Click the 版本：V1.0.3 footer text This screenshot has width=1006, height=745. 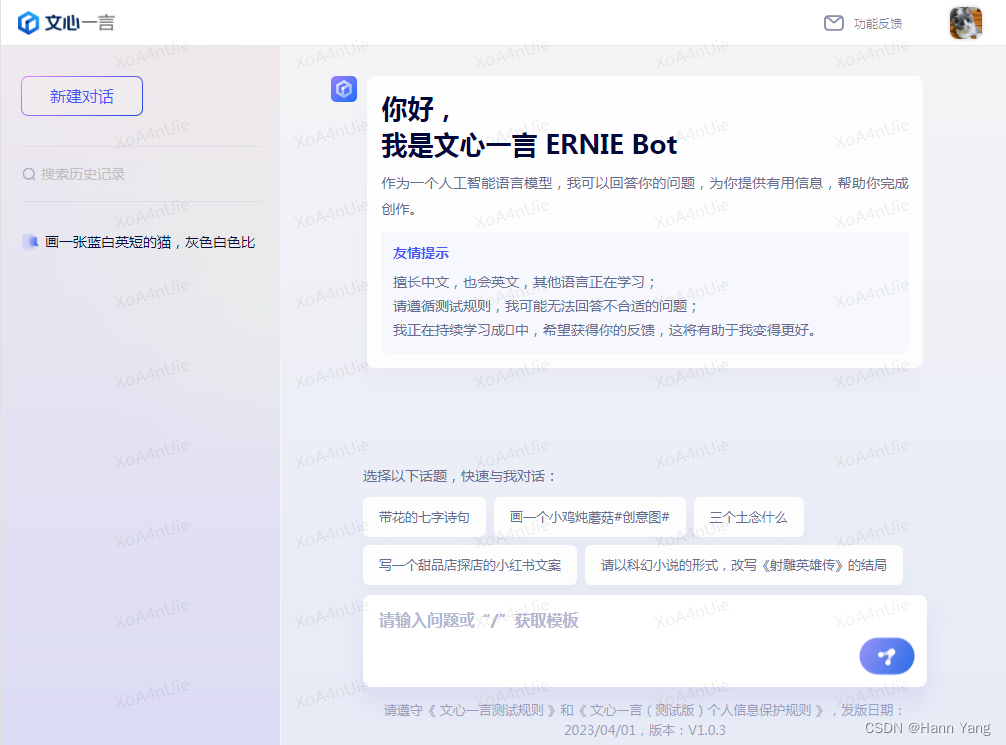pos(686,730)
